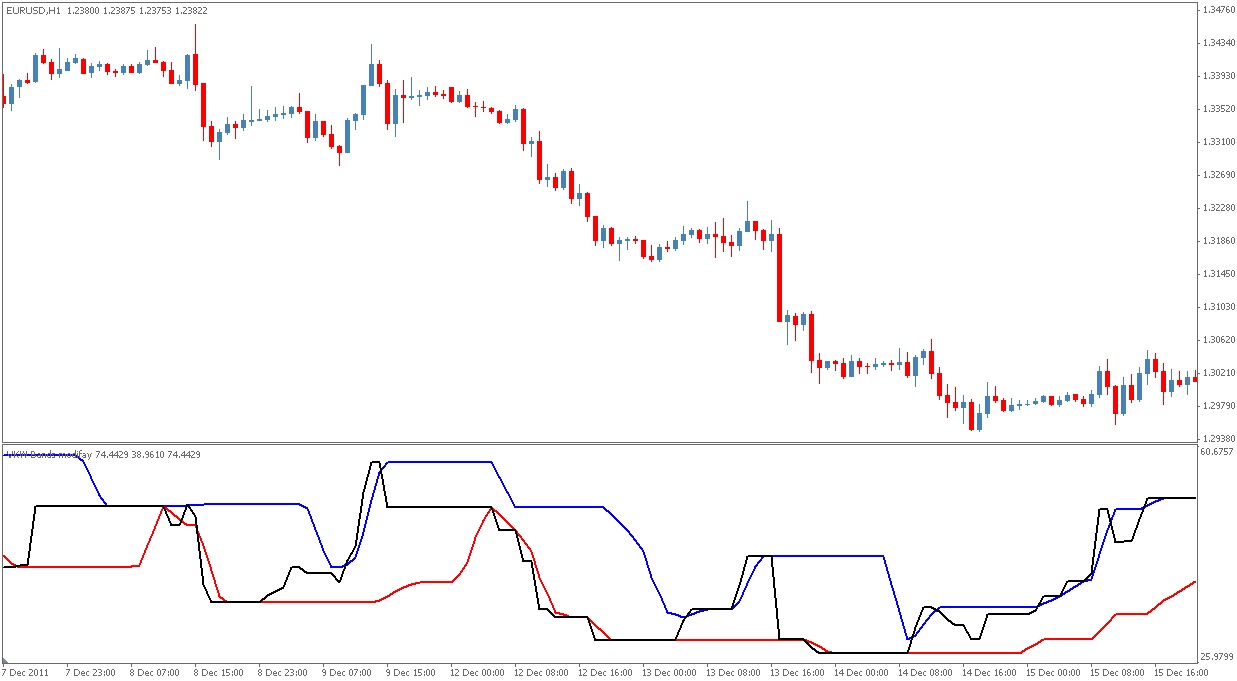Click the 1.31860 price label
Viewport: 1237px width, 681px height.
click(1219, 241)
